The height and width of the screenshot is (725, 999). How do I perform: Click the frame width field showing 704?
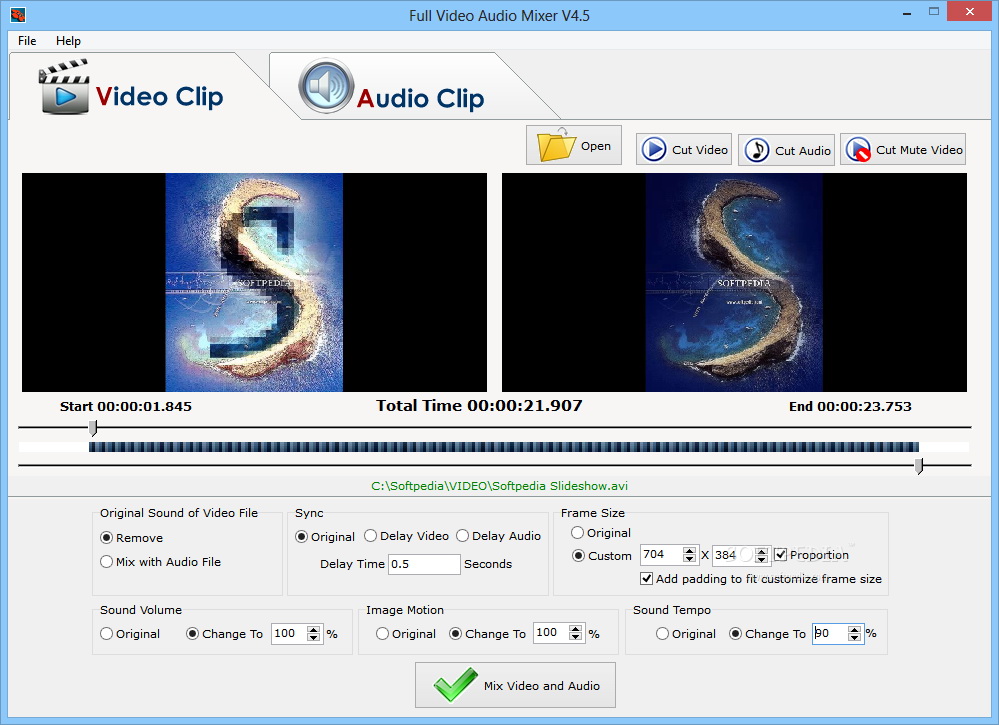[661, 555]
